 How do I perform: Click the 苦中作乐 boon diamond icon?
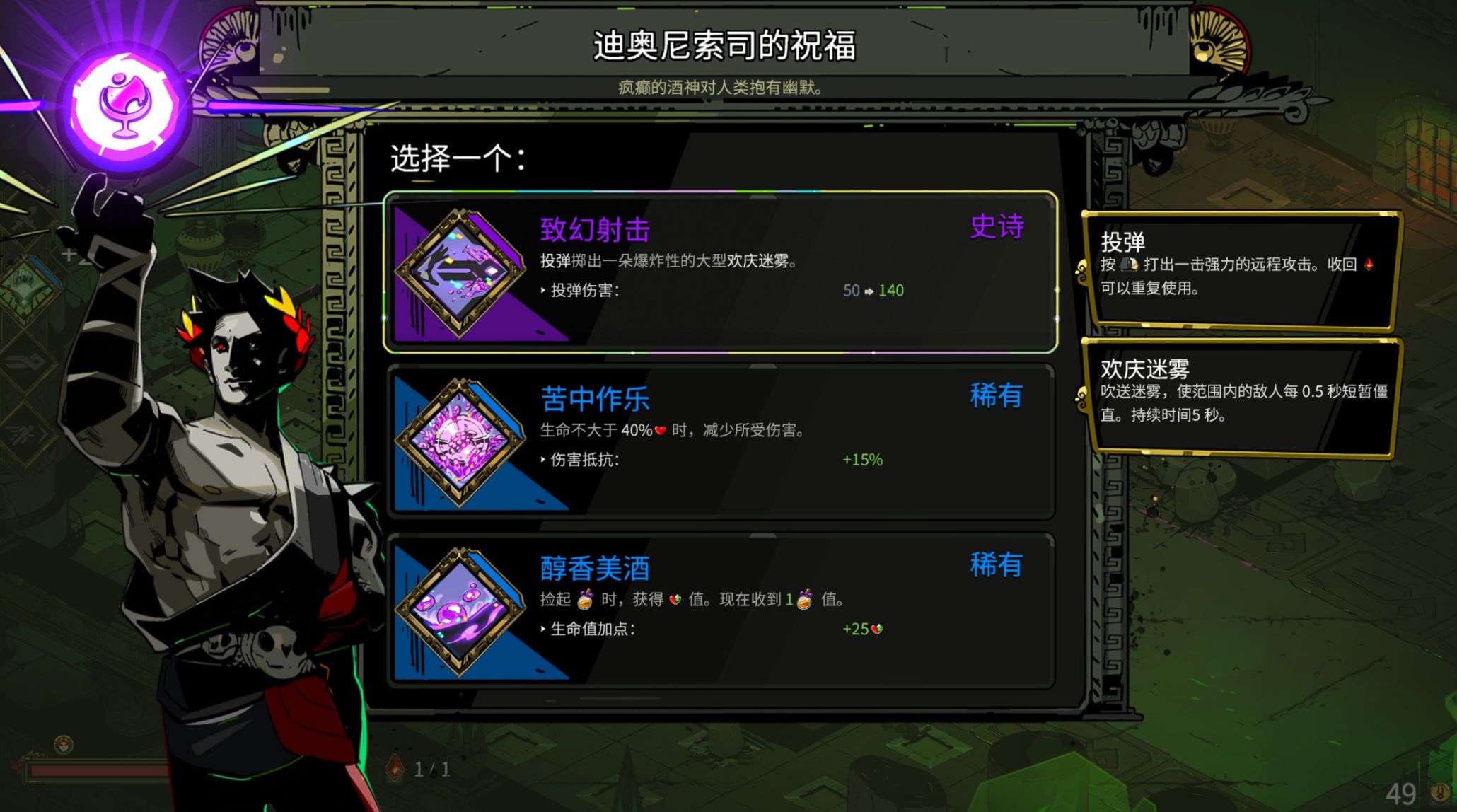tap(460, 442)
